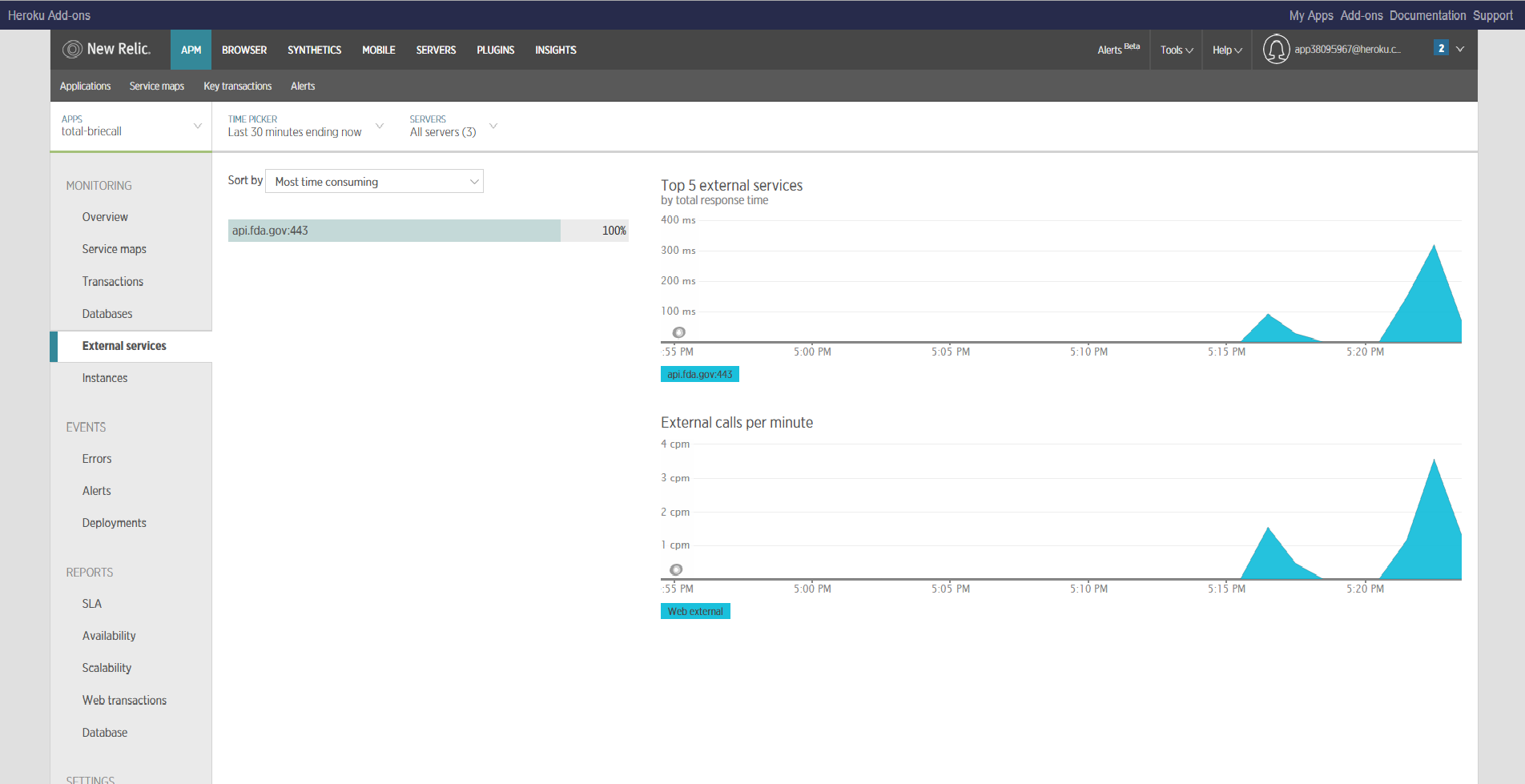Screen dimensions: 1525x784
Task: Click the circle marker on calls per minute chart
Action: (x=676, y=569)
